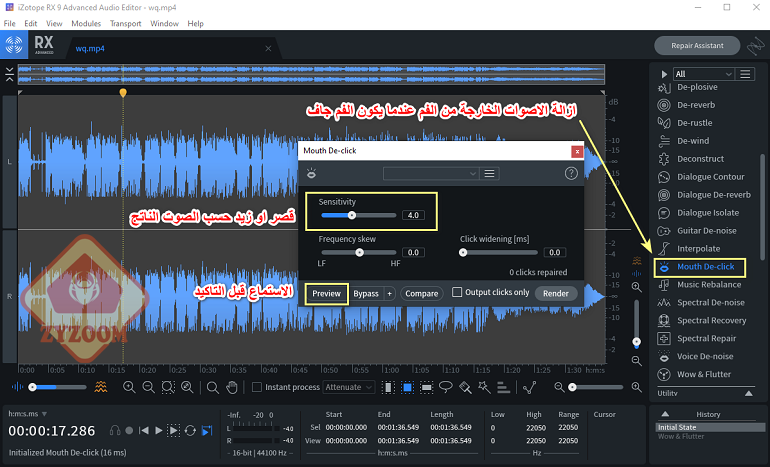
Task: Open the De-reverb module
Action: pos(695,105)
